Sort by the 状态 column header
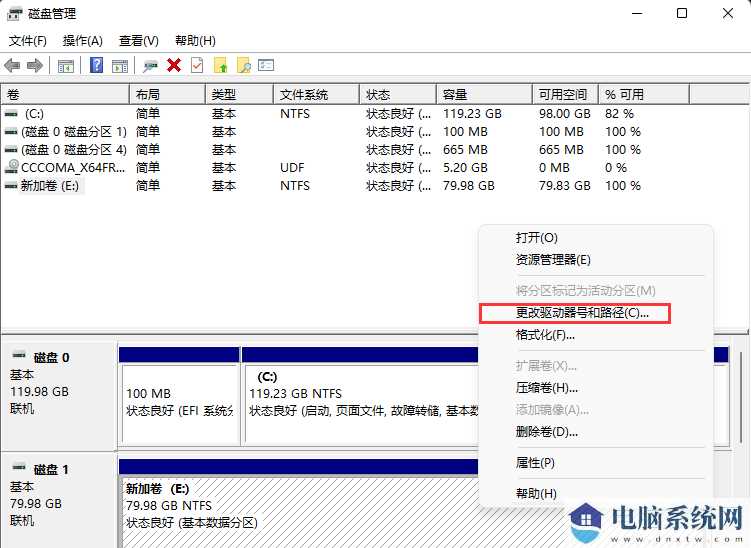This screenshot has height=548, width=751. [398, 94]
